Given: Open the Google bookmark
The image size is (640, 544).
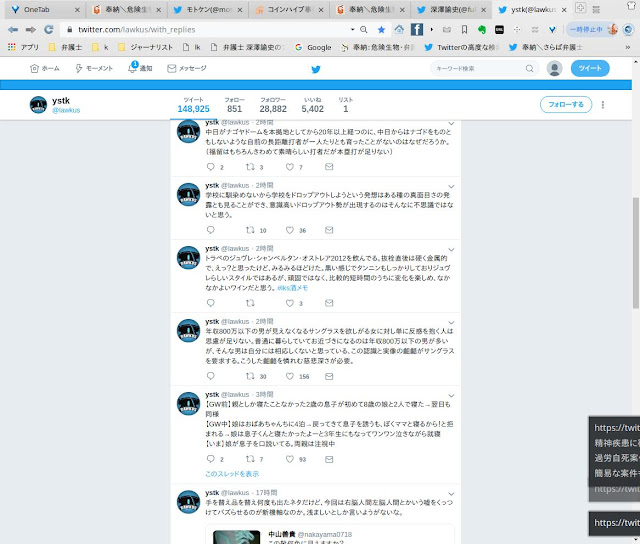Looking at the screenshot, I should pyautogui.click(x=313, y=47).
